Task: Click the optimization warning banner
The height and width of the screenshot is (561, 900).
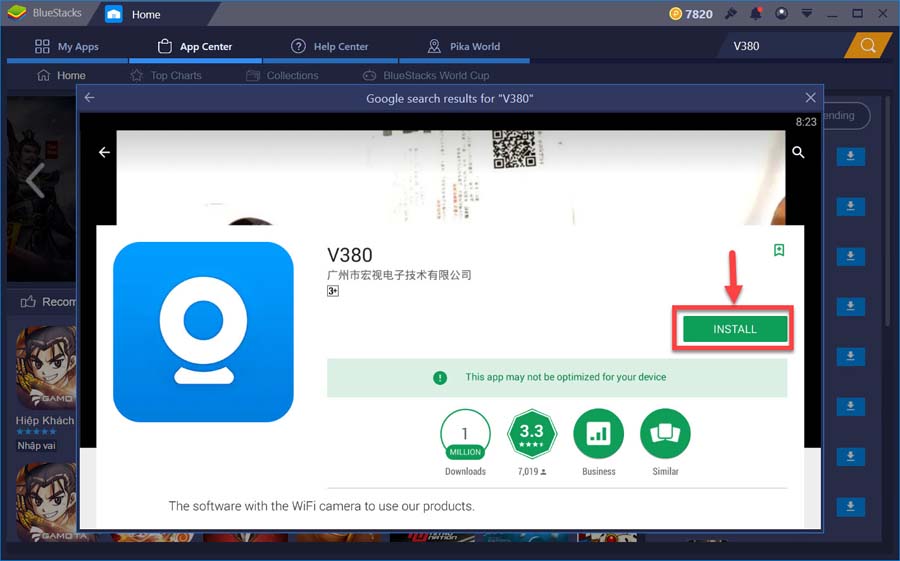Action: click(557, 377)
